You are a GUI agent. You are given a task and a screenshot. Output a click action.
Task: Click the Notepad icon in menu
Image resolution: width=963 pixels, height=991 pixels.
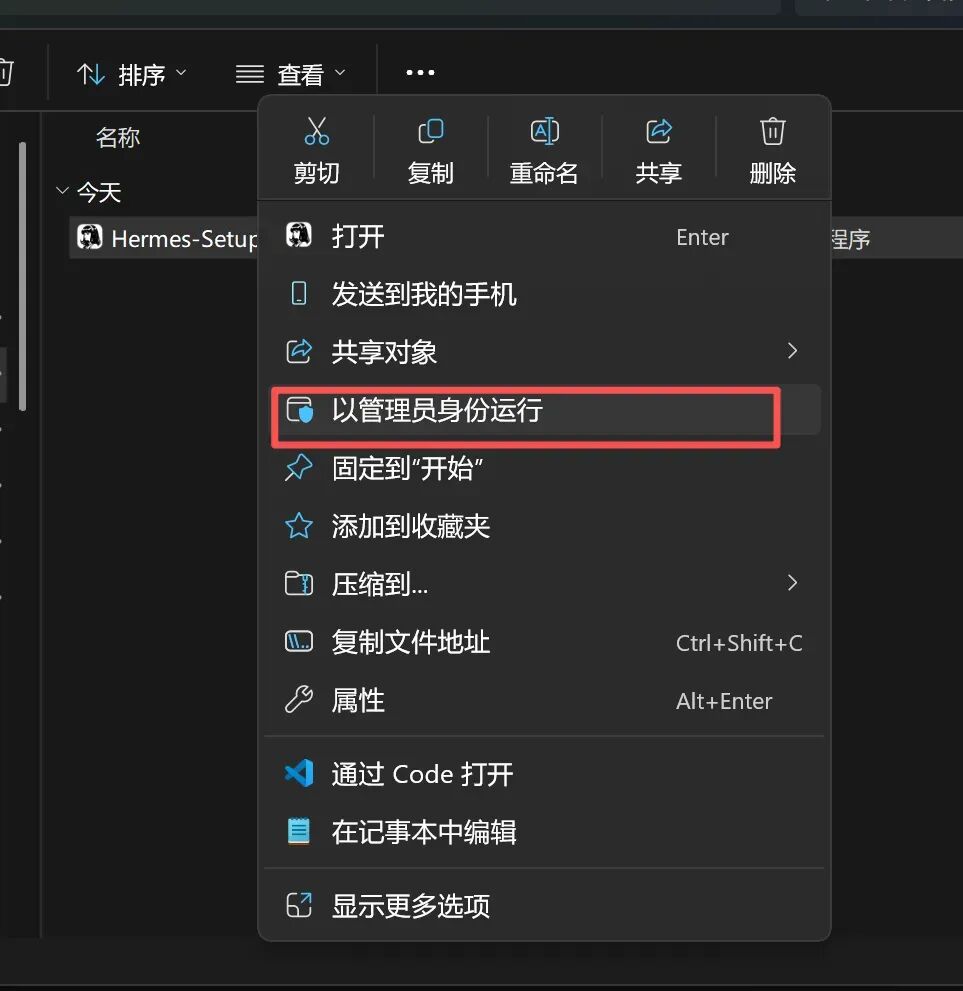(299, 831)
